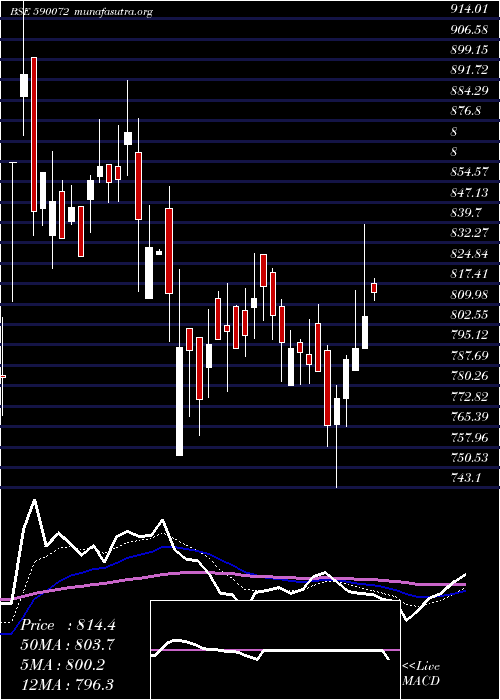Click the last small red candlestick near 817.41
500x700 pixels.
point(374,288)
